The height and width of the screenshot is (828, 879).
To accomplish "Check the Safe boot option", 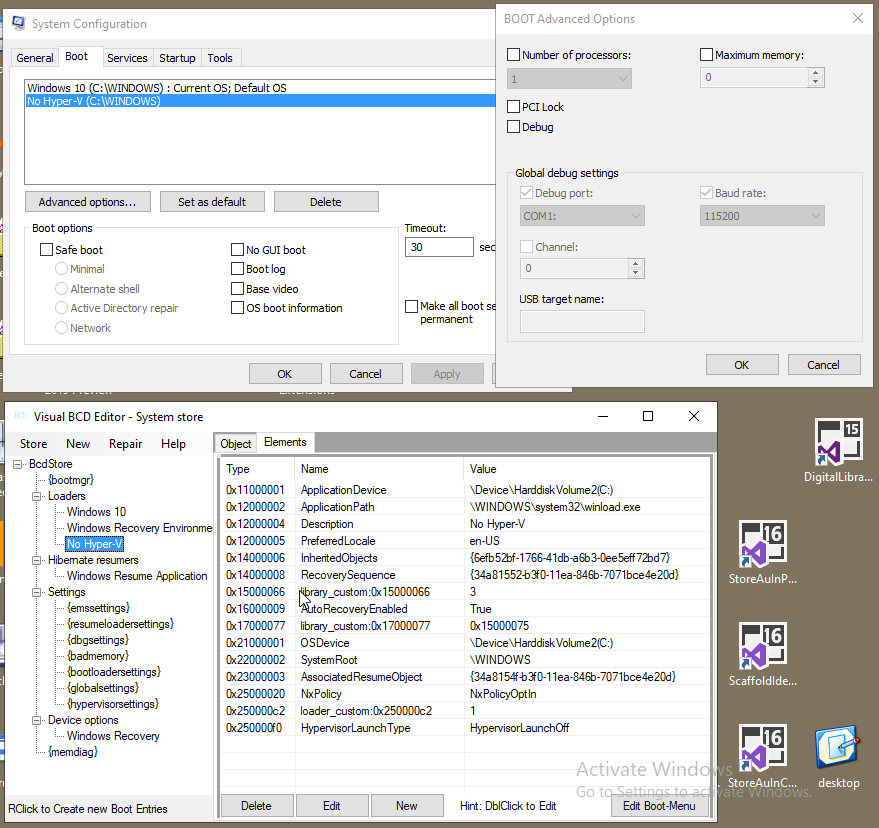I will coord(47,249).
